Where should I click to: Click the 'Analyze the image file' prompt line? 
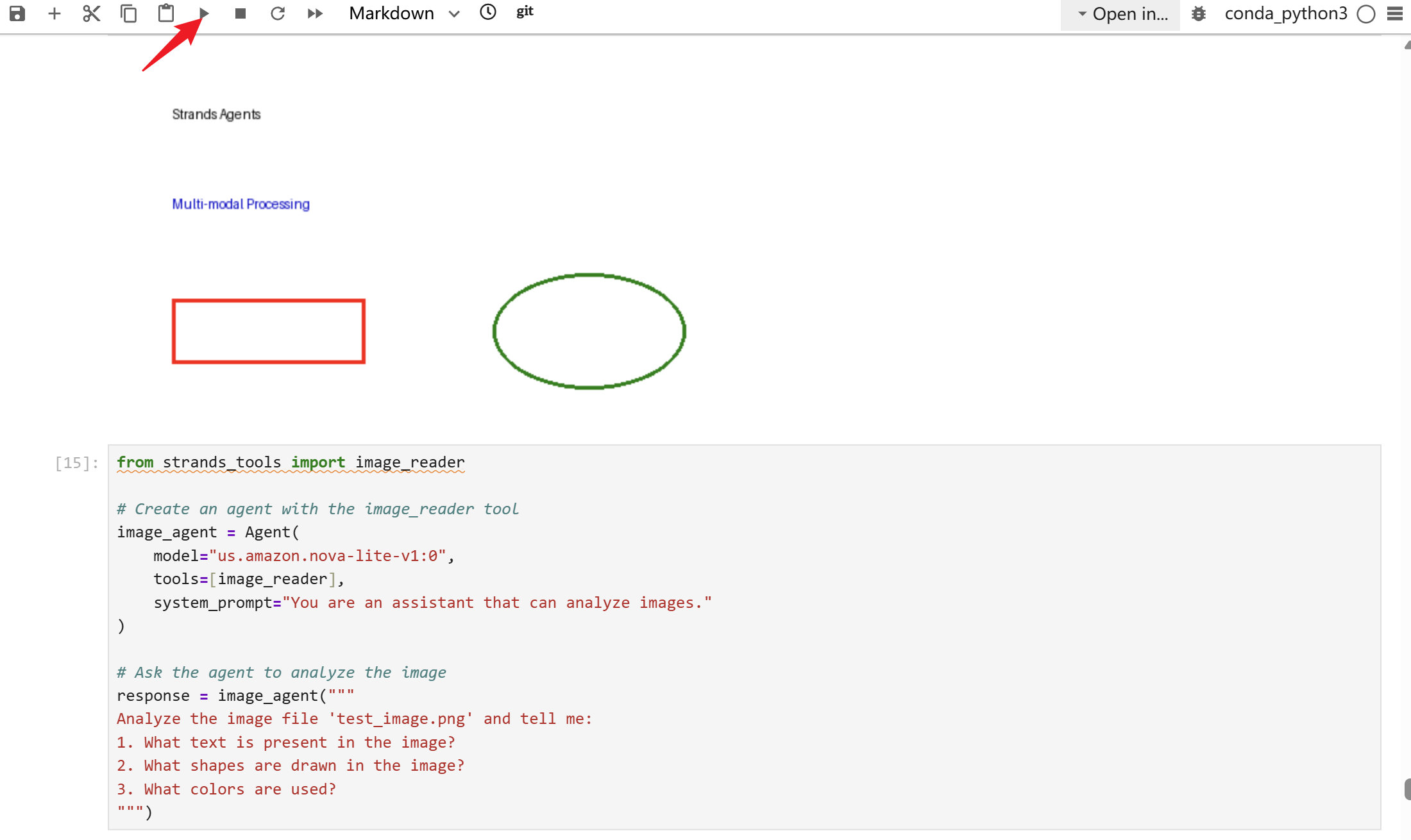[x=354, y=719]
